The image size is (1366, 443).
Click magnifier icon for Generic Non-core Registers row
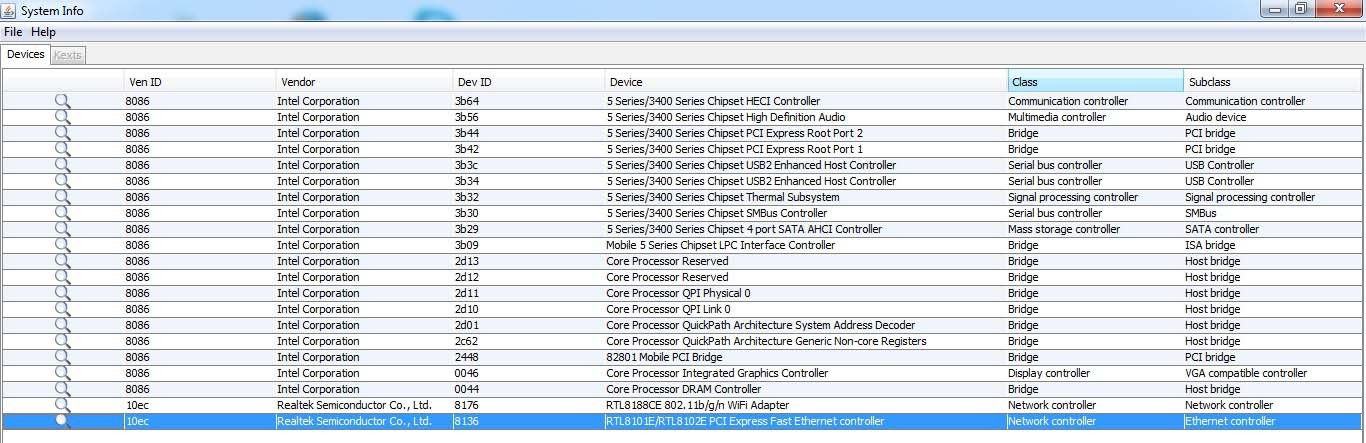[63, 341]
